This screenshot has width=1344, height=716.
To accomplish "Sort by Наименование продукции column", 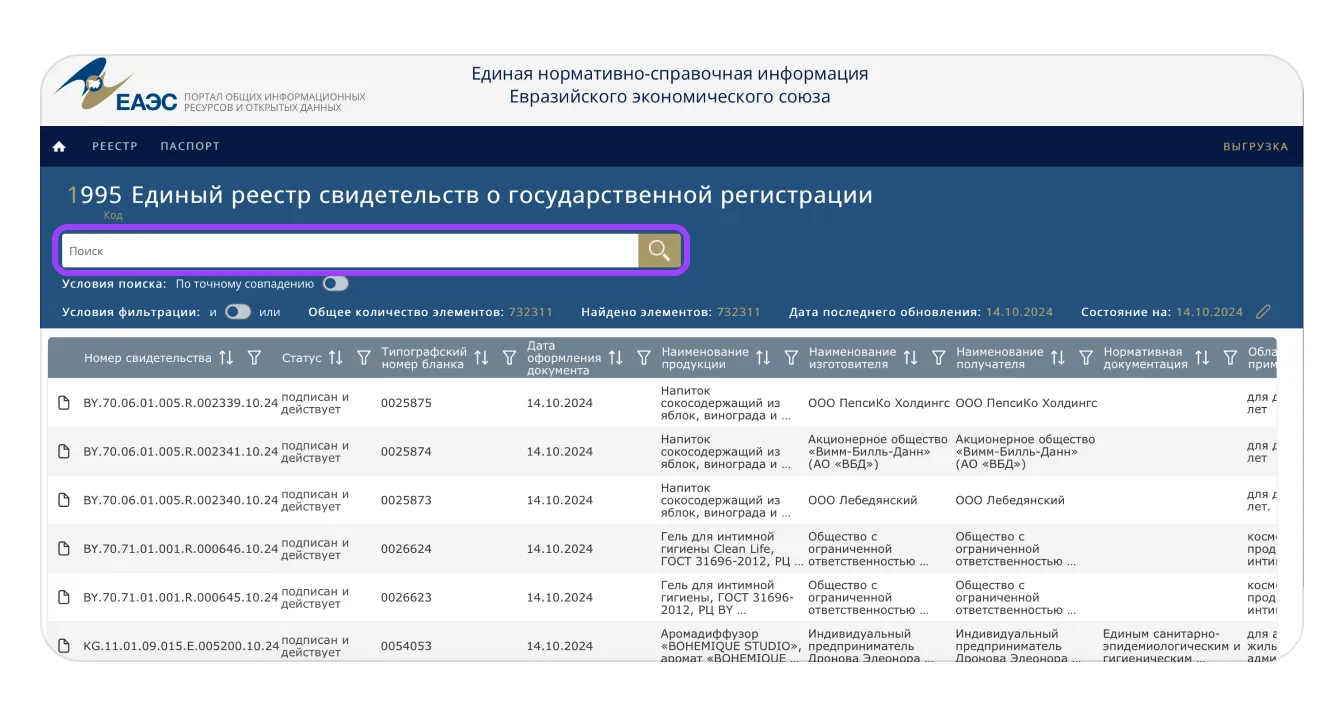I will point(763,358).
